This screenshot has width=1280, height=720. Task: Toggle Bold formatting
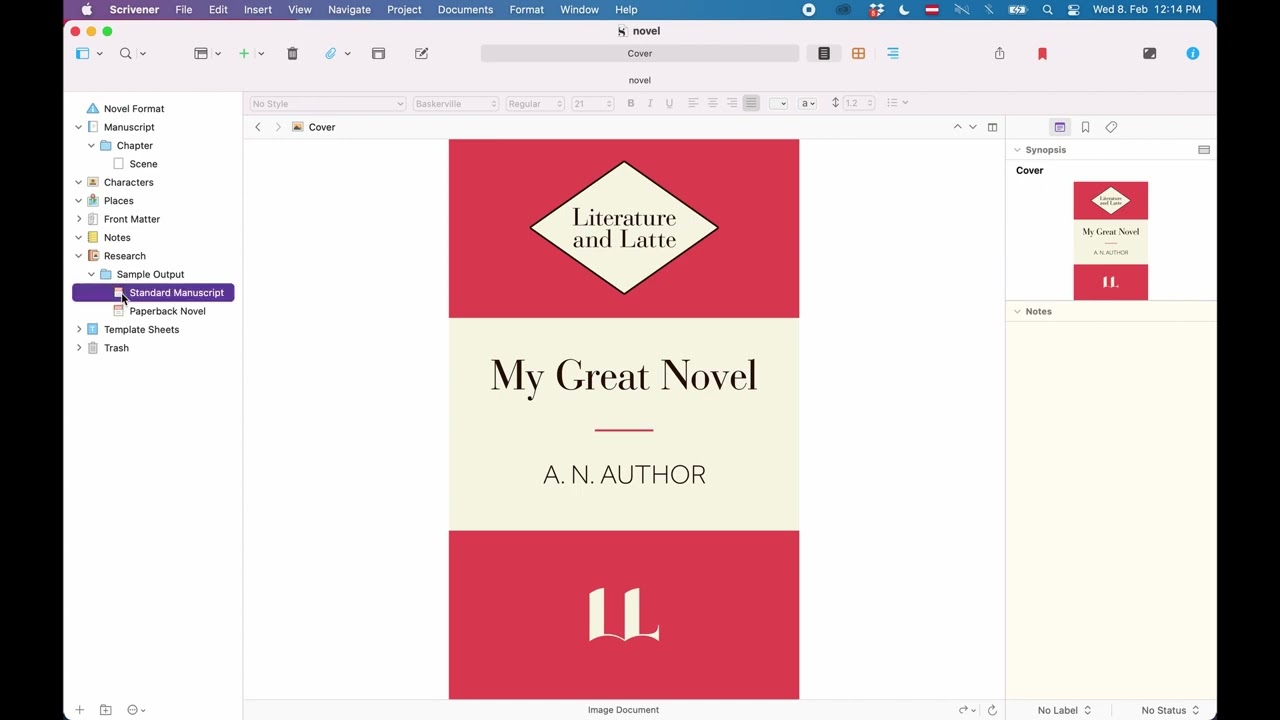pyautogui.click(x=630, y=103)
